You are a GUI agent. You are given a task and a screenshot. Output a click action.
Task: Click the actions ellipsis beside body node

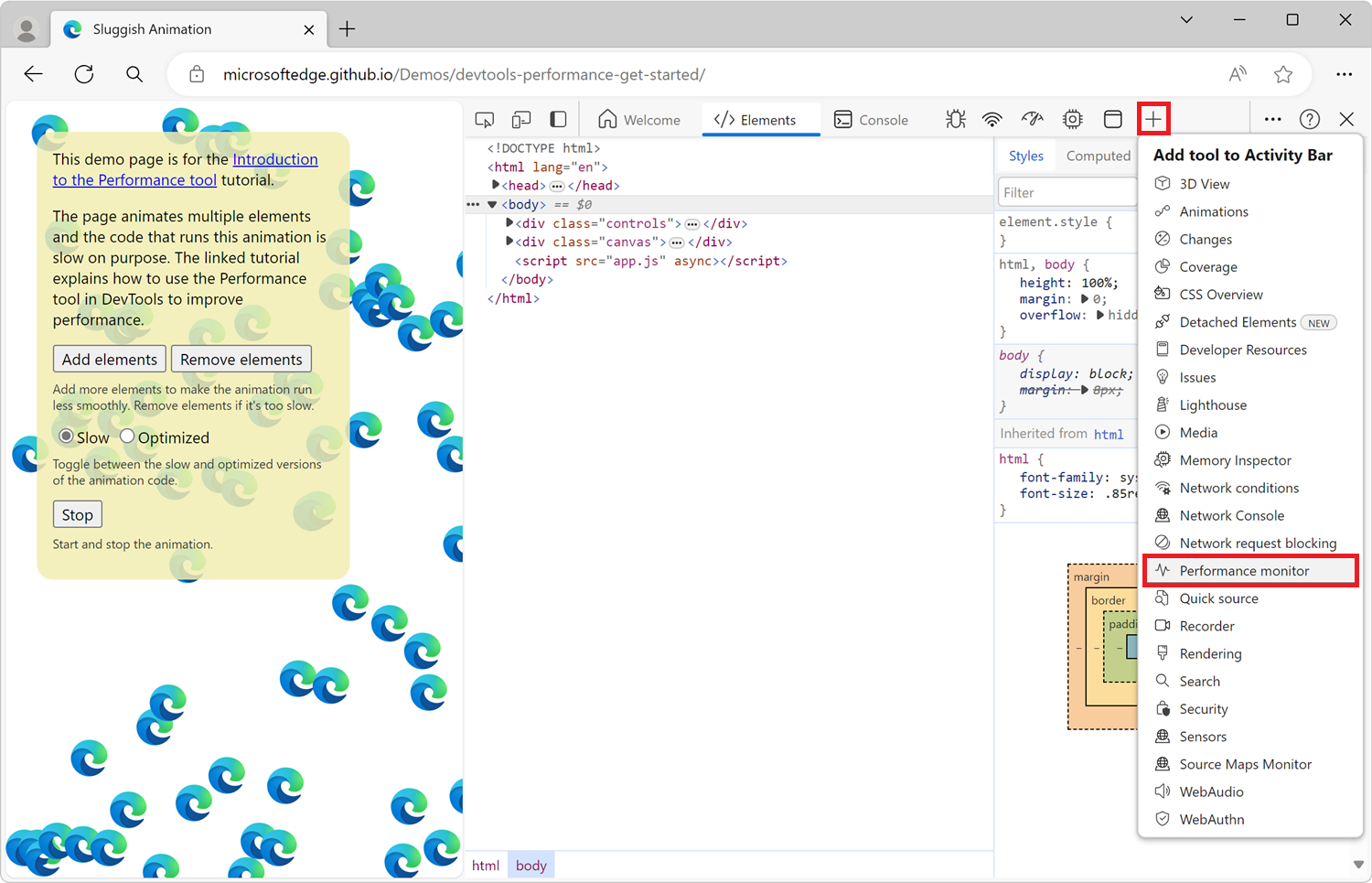coord(473,204)
